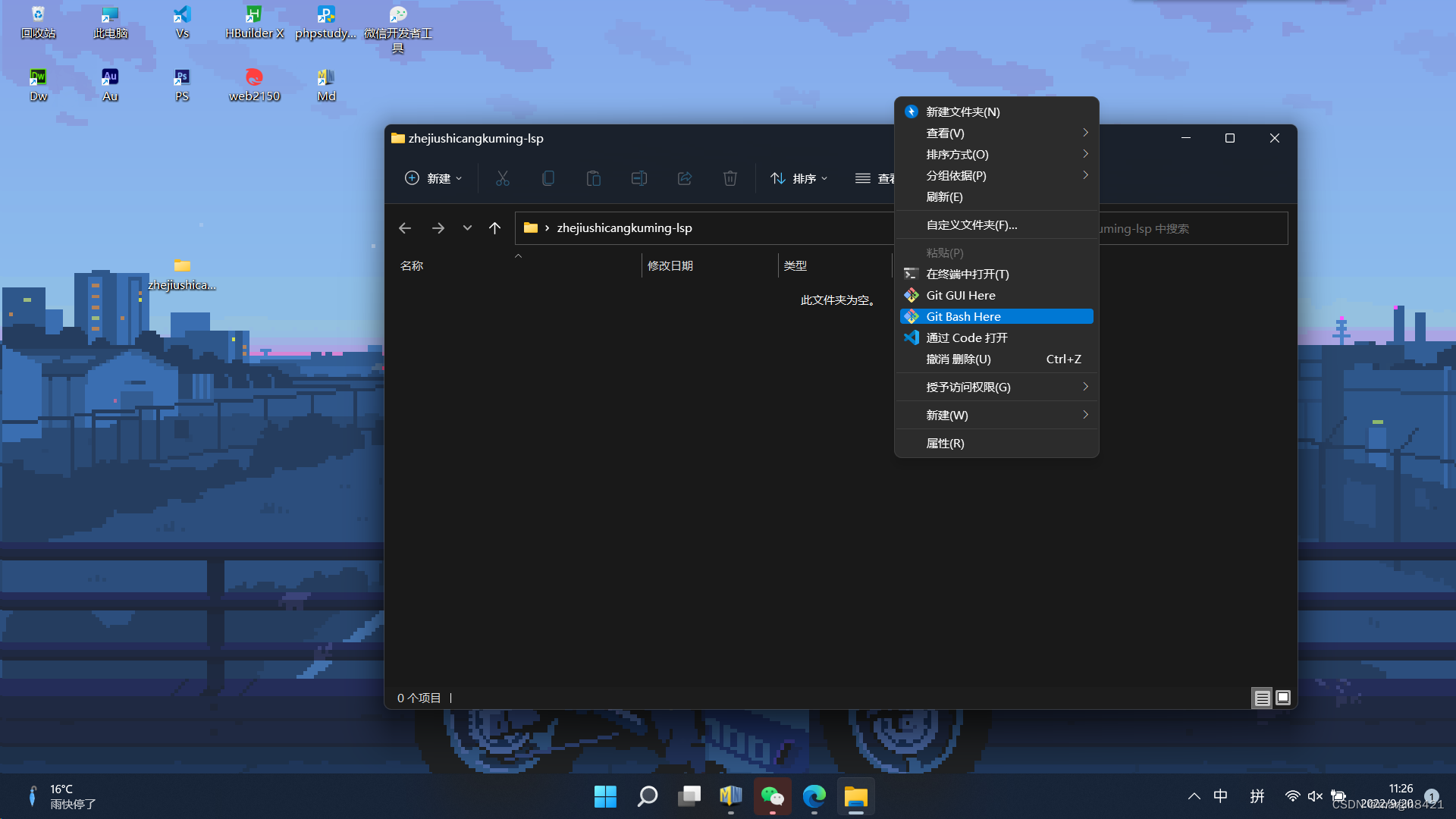Choose 通过 Code 打开
The image size is (1456, 819).
996,337
